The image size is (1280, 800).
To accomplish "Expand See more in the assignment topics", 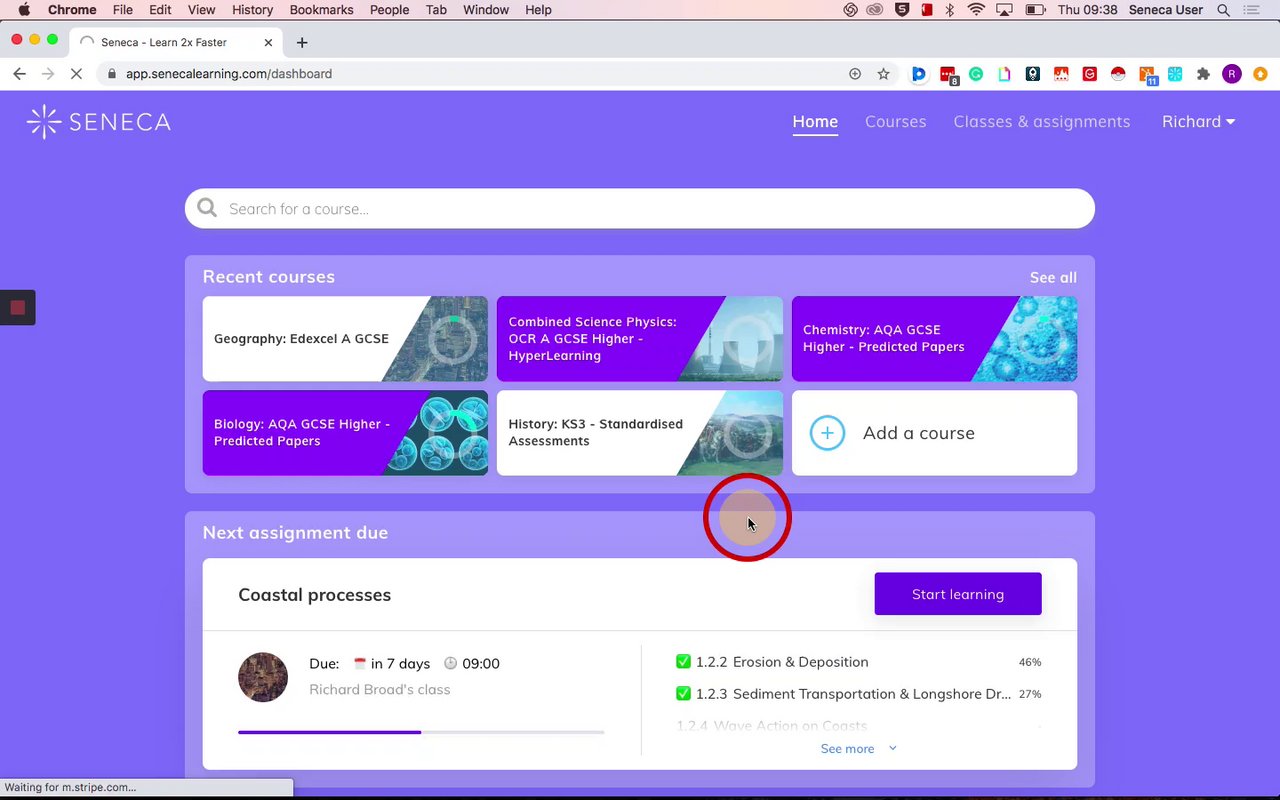I will tap(859, 749).
